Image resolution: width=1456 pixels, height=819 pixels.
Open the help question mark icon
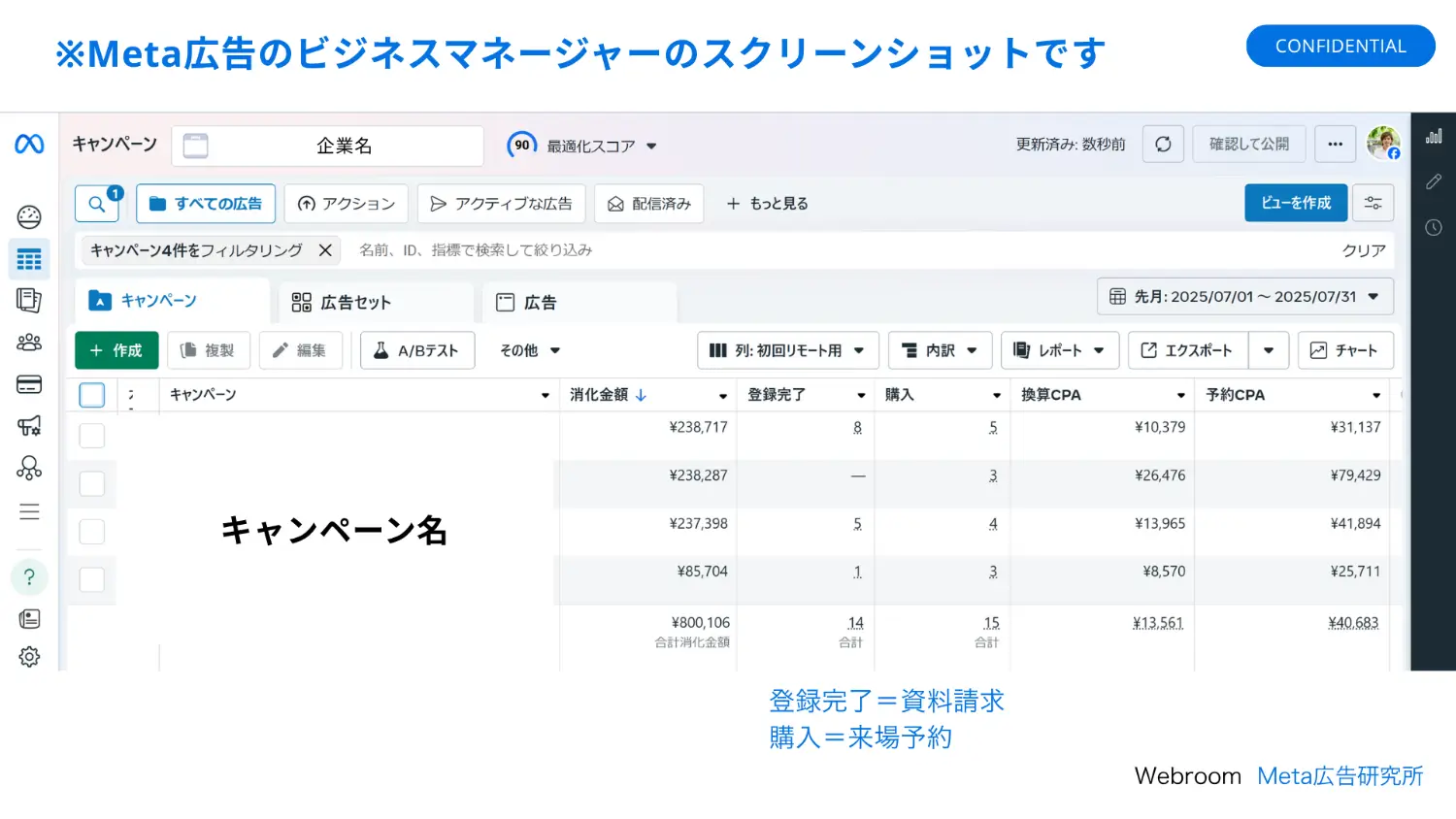tap(29, 577)
